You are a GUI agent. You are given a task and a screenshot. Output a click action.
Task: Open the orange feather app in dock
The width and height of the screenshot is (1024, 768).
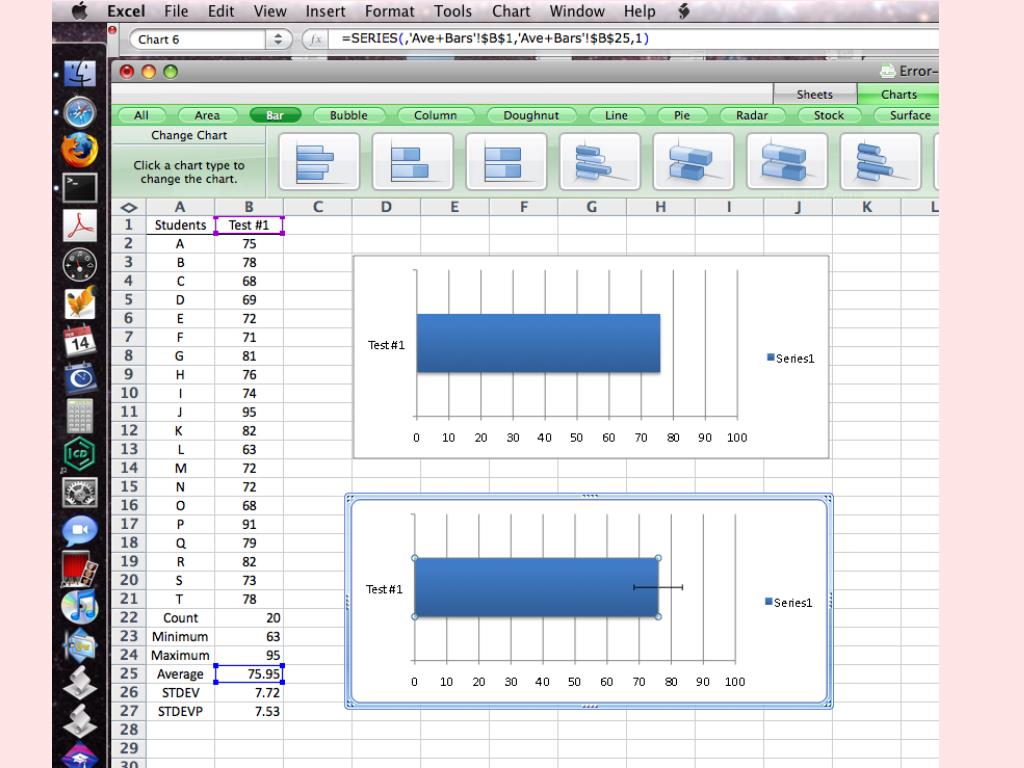tap(80, 302)
